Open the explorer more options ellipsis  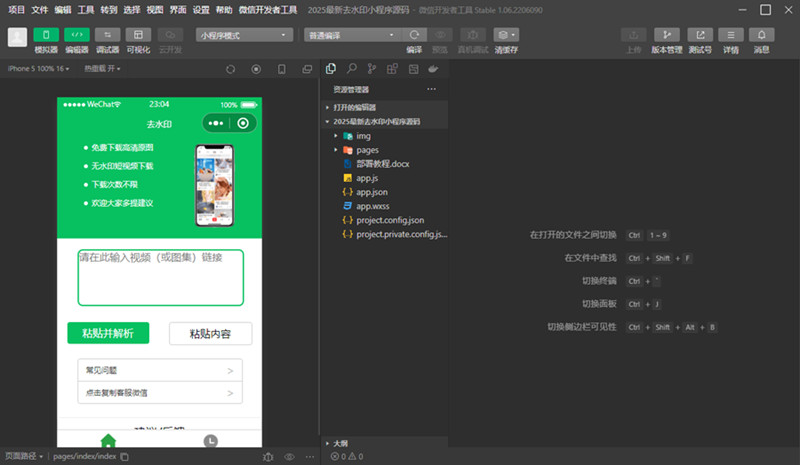(432, 89)
